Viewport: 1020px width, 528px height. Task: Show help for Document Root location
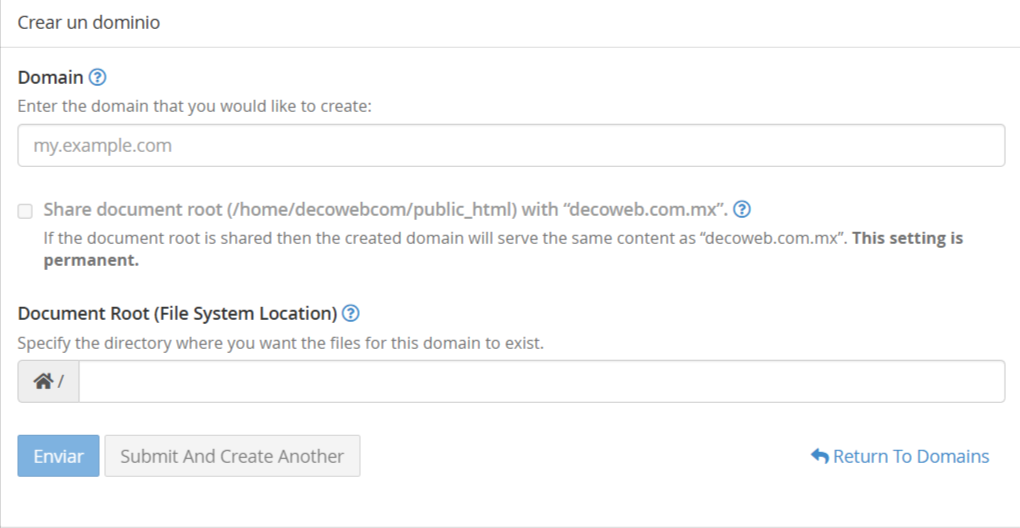tap(350, 313)
